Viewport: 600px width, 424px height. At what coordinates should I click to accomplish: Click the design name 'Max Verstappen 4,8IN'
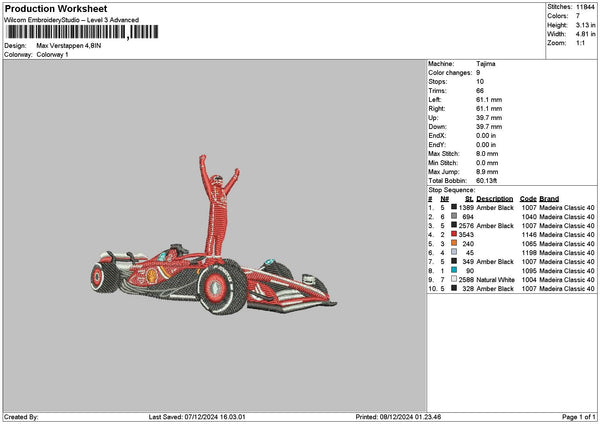[x=69, y=46]
